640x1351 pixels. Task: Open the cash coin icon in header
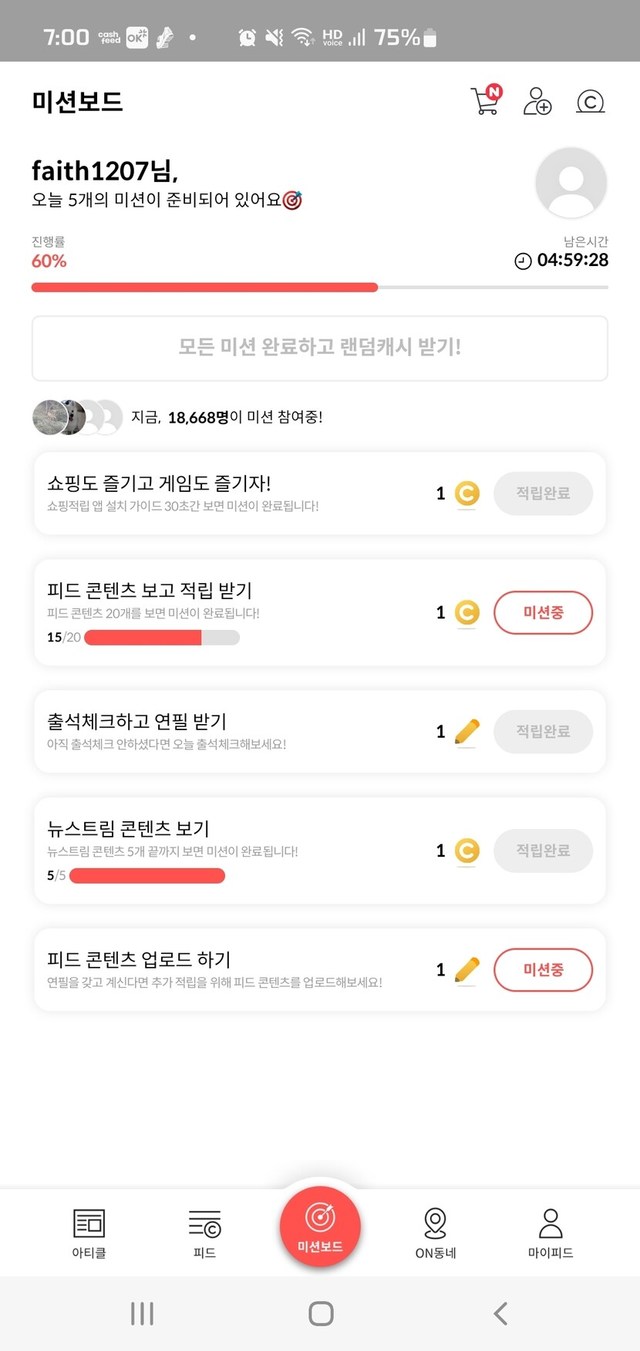click(591, 102)
